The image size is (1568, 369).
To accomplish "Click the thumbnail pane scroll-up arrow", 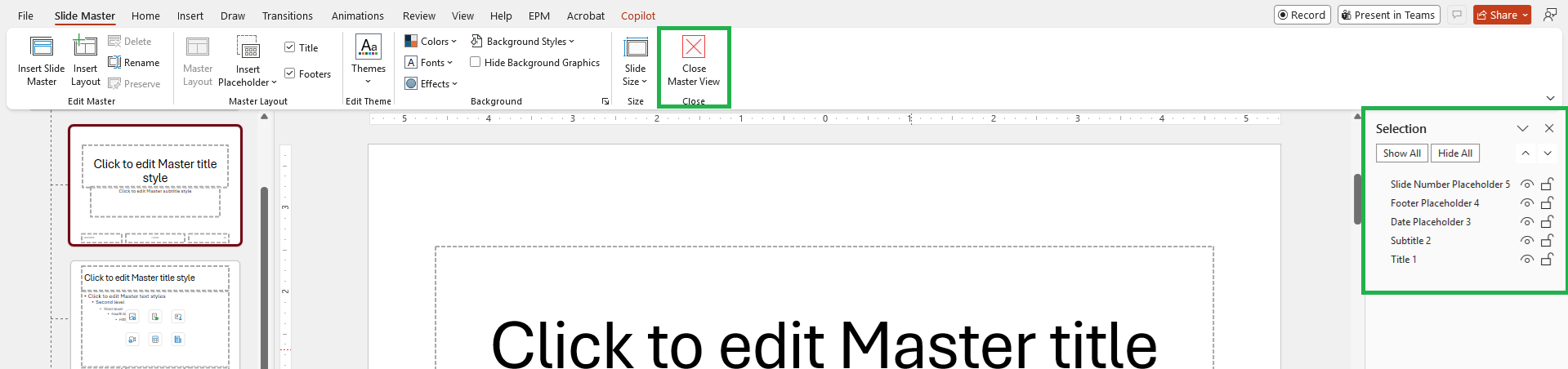I will 264,117.
